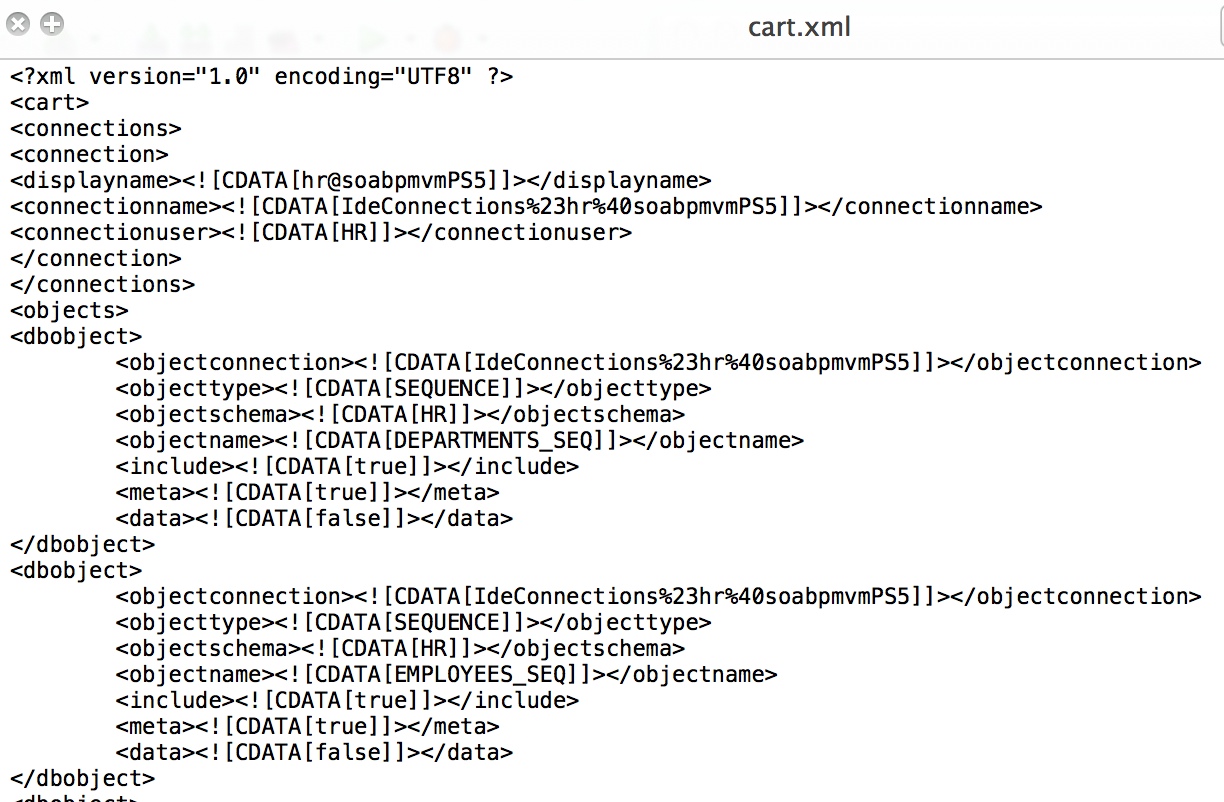Click the first opening dbobject tag
The image size is (1224, 802).
click(76, 336)
